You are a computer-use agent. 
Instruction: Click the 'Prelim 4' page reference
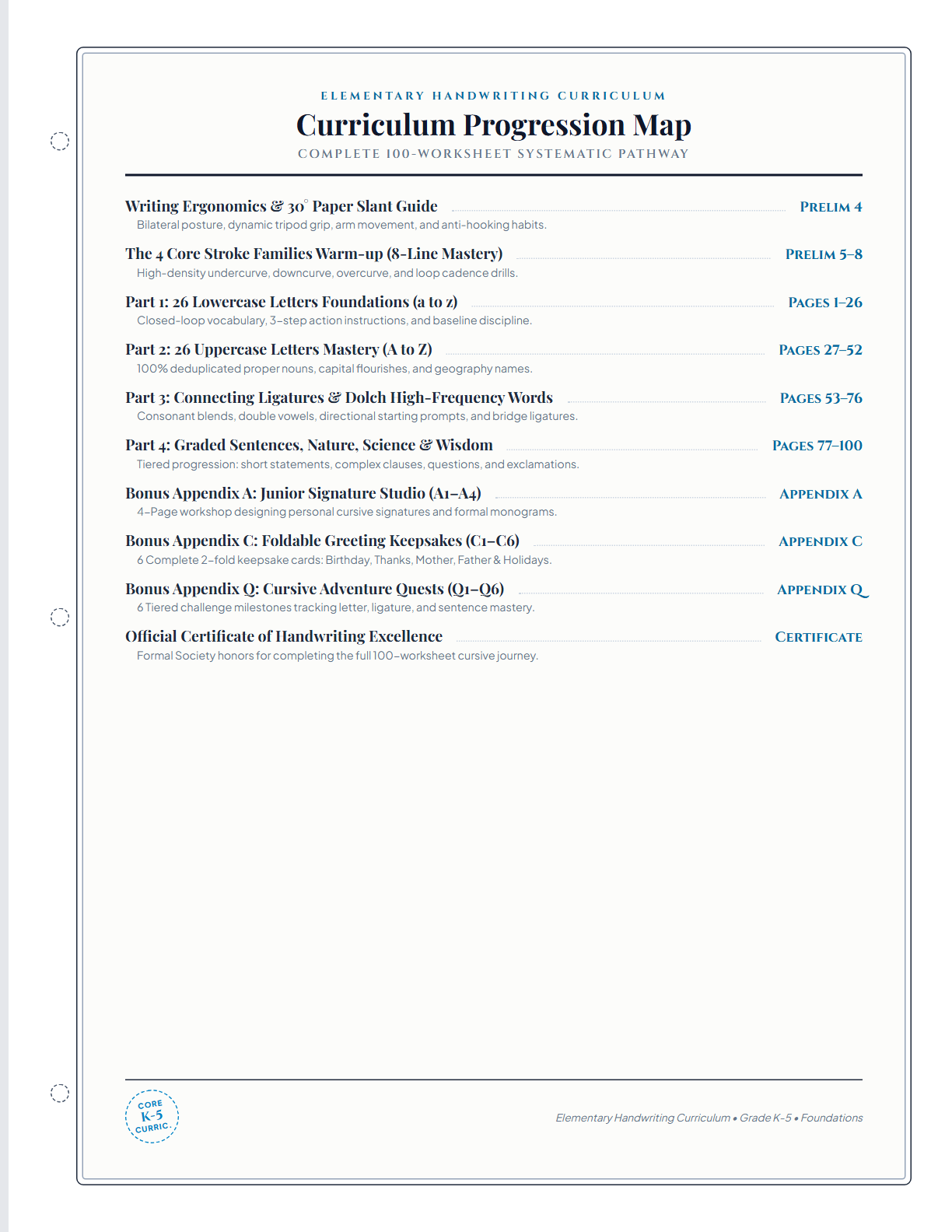tap(831, 207)
